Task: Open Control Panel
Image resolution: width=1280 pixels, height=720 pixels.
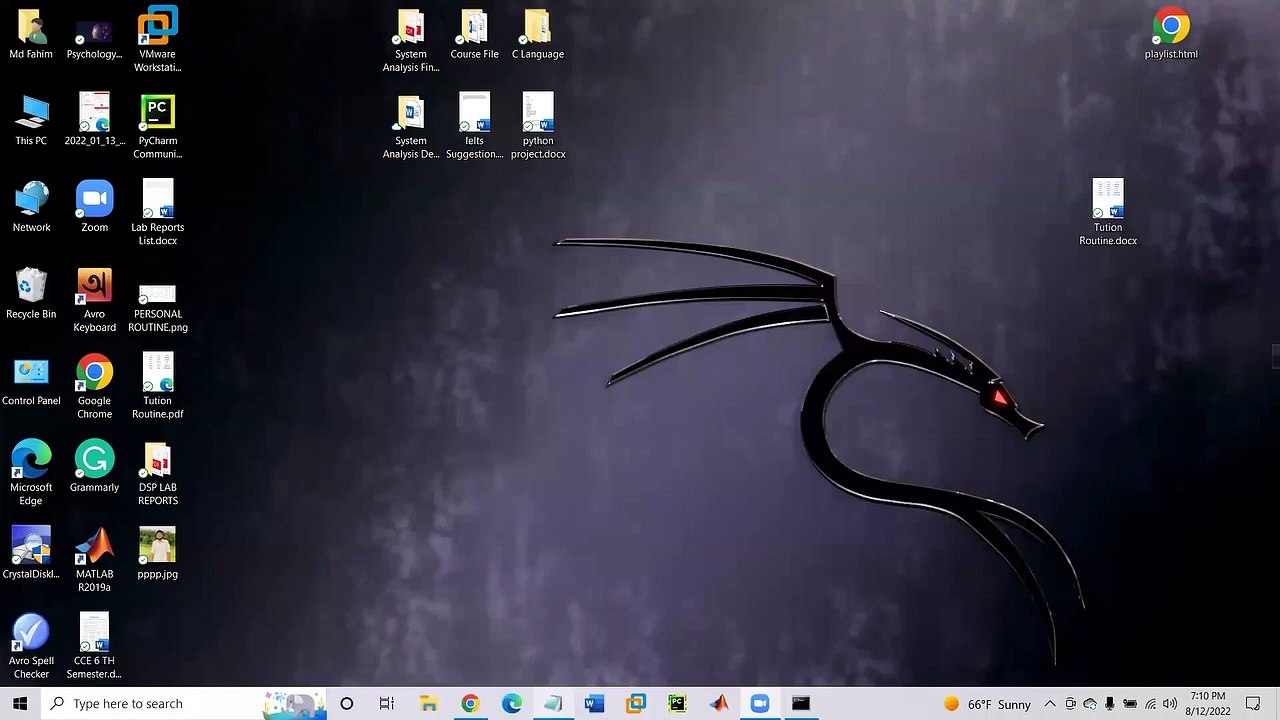Action: (x=31, y=381)
